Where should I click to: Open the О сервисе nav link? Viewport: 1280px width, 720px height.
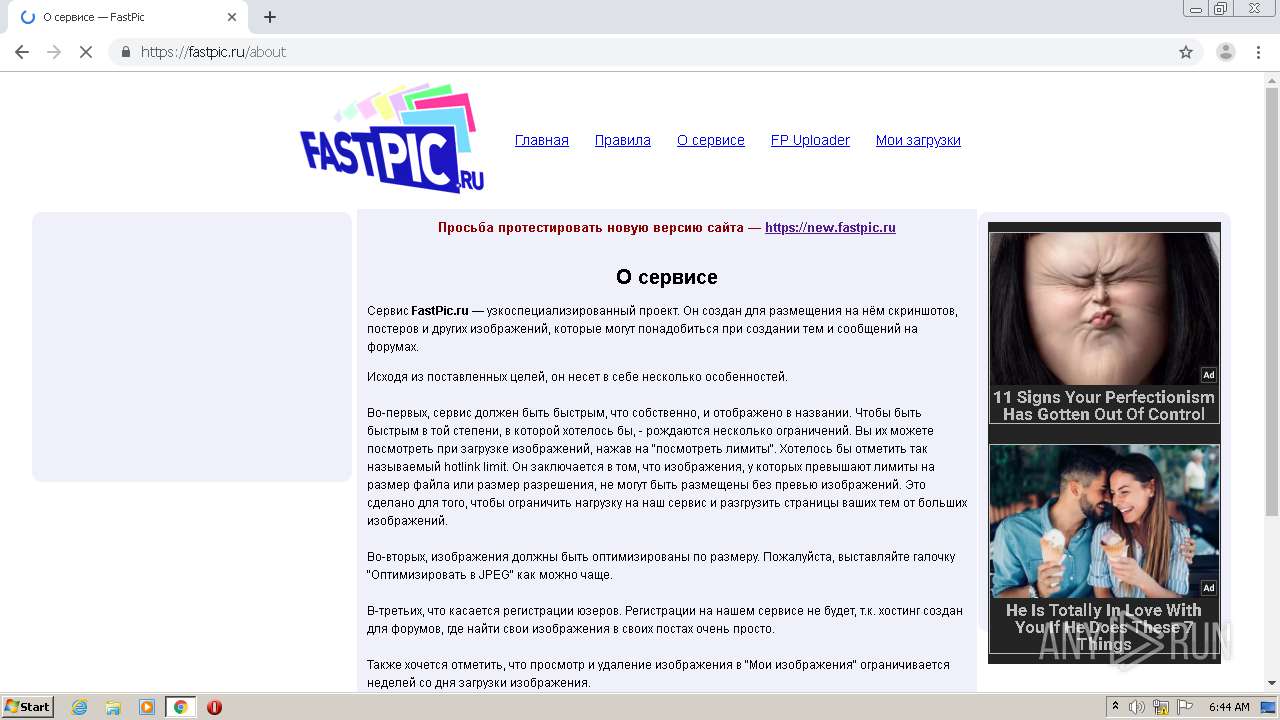coord(711,140)
